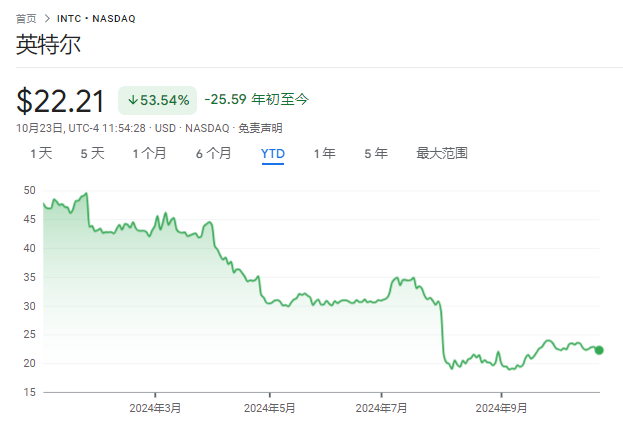Image resolution: width=623 pixels, height=428 pixels.
Task: Click the $22.21 price figure
Action: (61, 100)
